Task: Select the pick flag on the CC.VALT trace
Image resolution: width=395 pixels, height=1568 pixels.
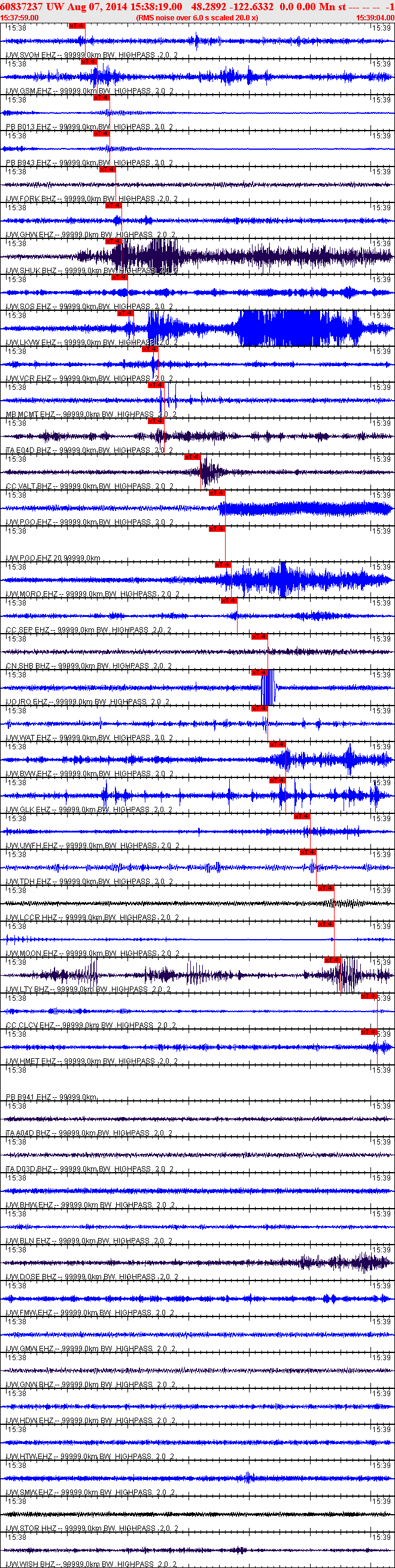Action: pos(192,457)
